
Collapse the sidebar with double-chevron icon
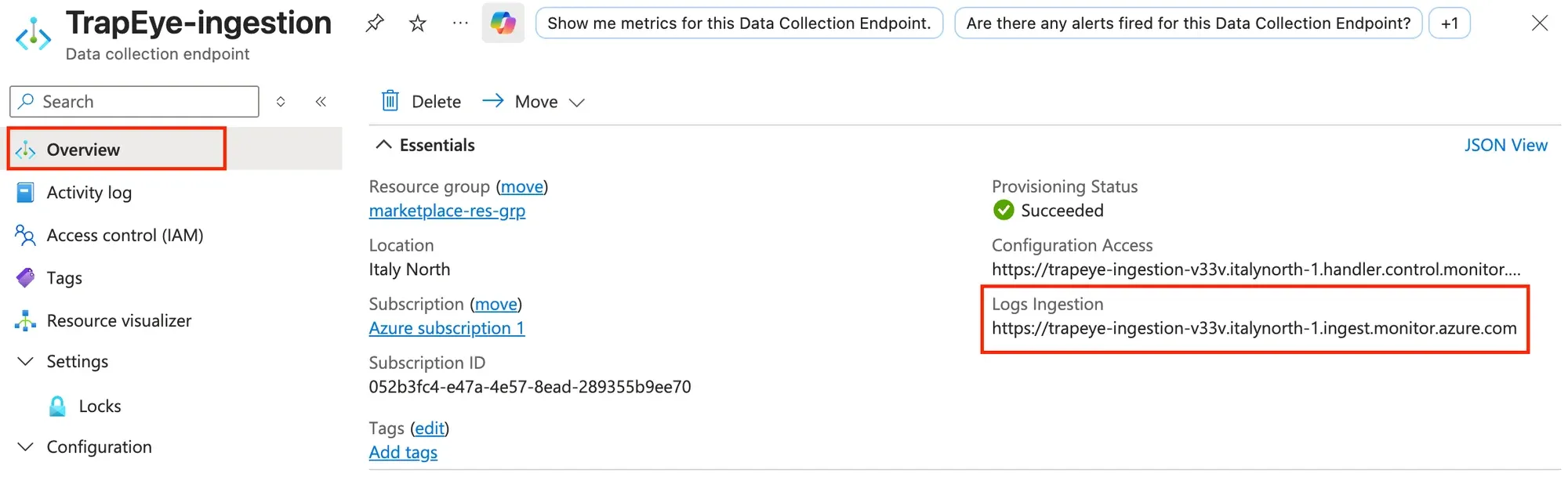click(x=321, y=102)
